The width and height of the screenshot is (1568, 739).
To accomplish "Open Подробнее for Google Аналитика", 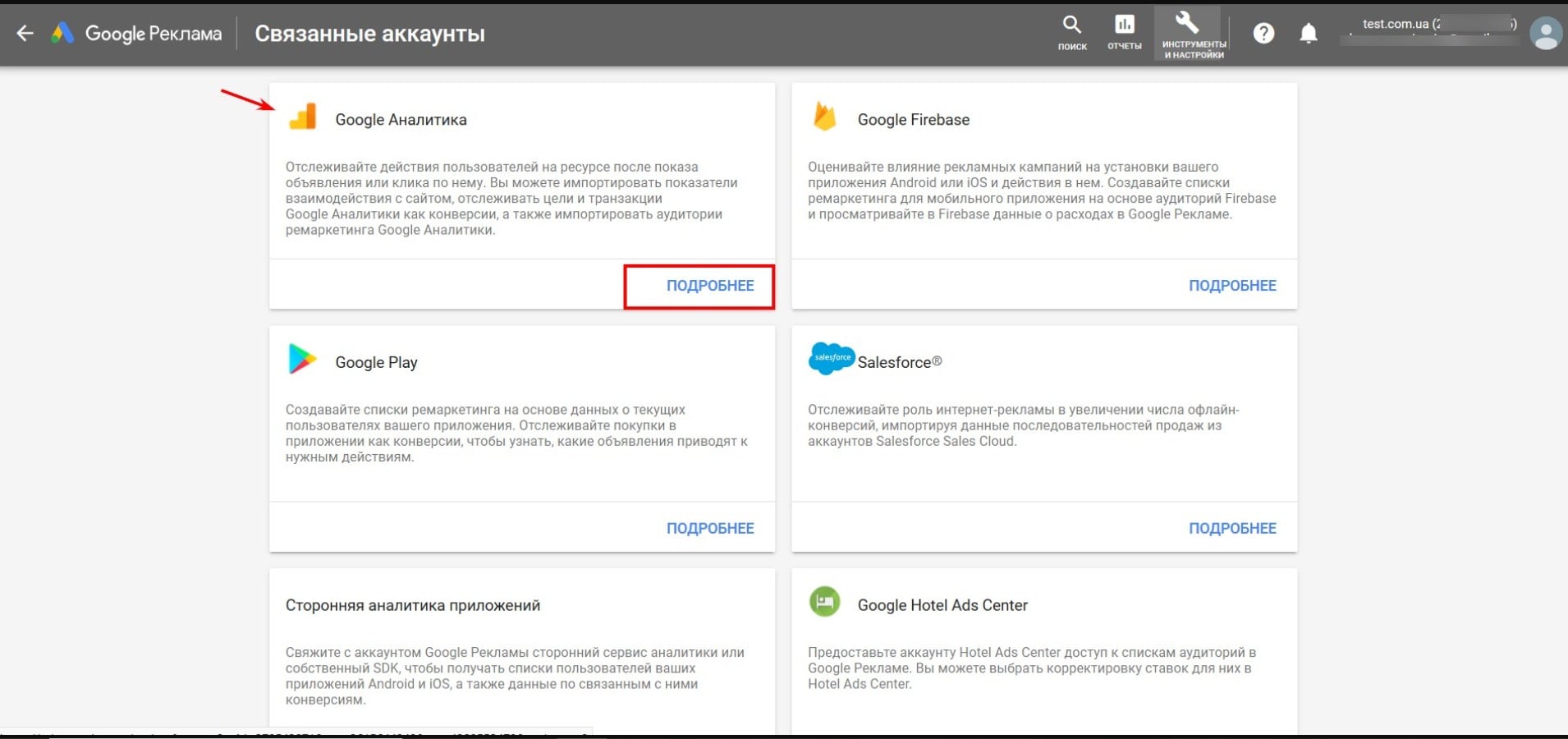I will tap(709, 286).
